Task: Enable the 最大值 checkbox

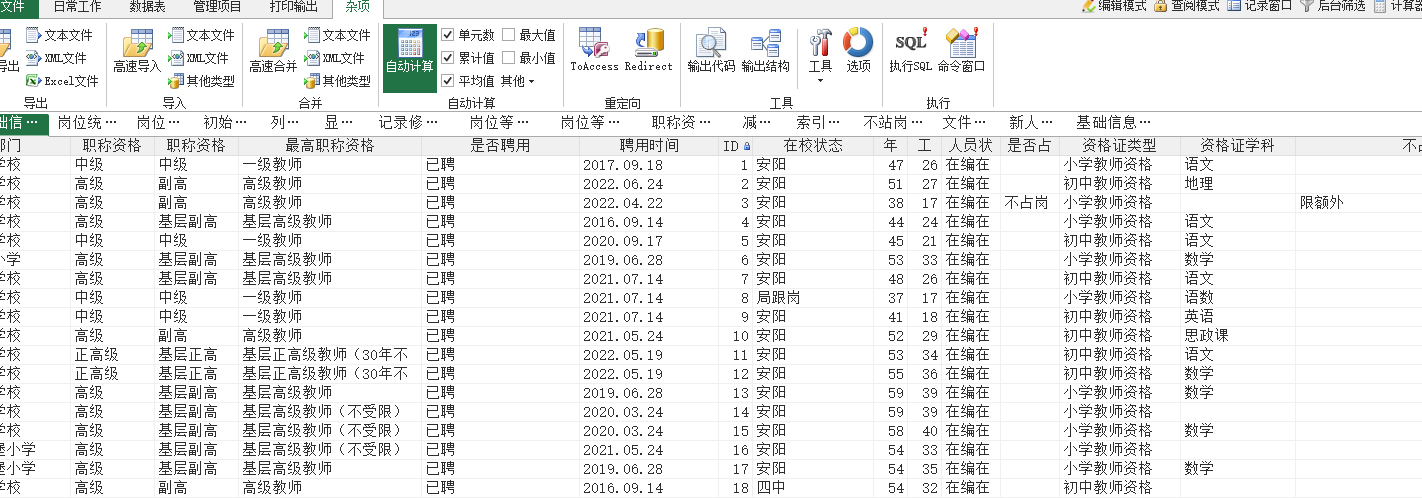Action: tap(509, 35)
